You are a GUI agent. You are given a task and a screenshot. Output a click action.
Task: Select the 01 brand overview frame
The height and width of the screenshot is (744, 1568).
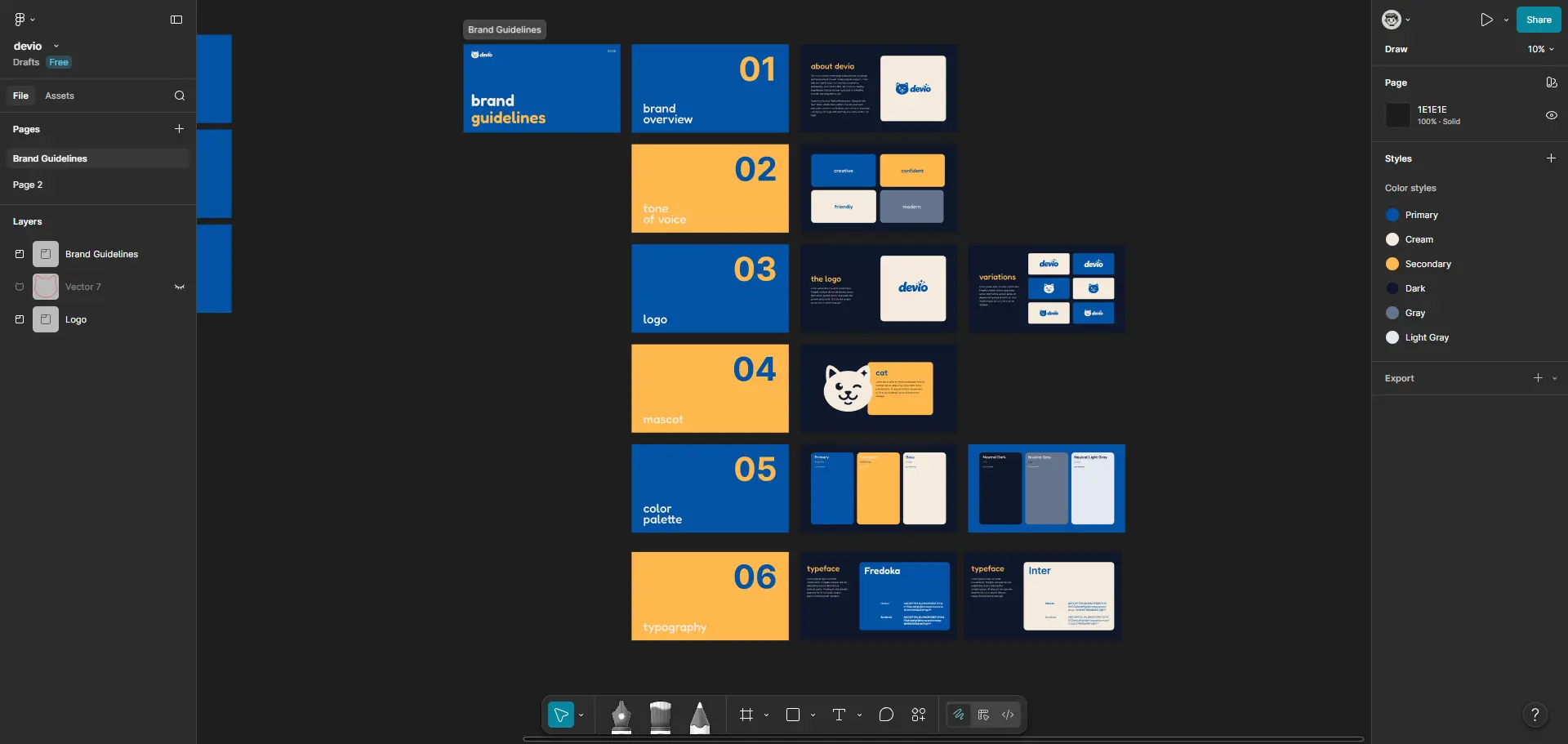click(x=710, y=88)
